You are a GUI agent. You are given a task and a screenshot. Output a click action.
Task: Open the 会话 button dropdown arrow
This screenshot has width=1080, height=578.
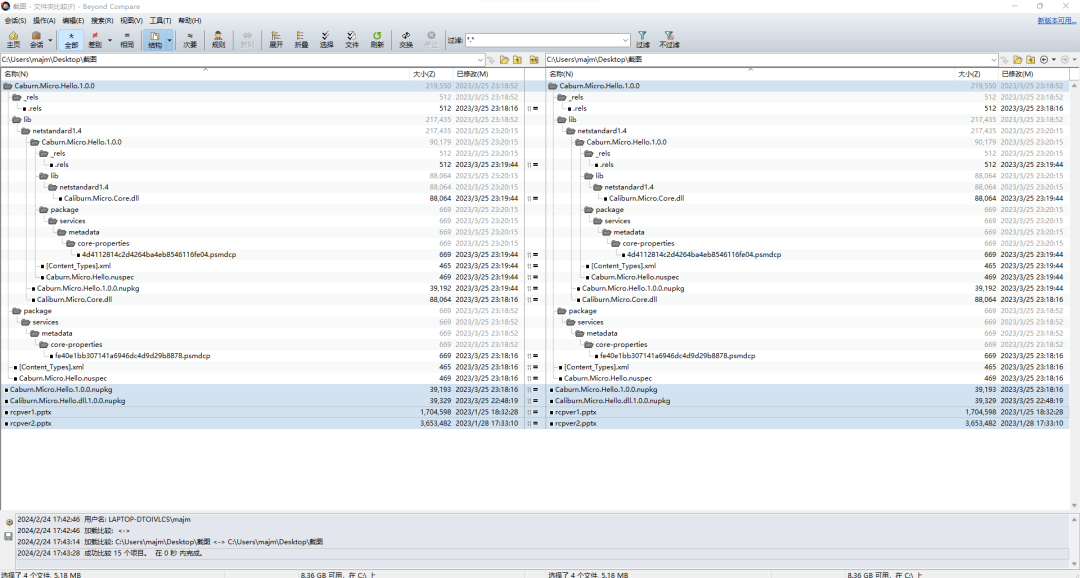coord(50,40)
